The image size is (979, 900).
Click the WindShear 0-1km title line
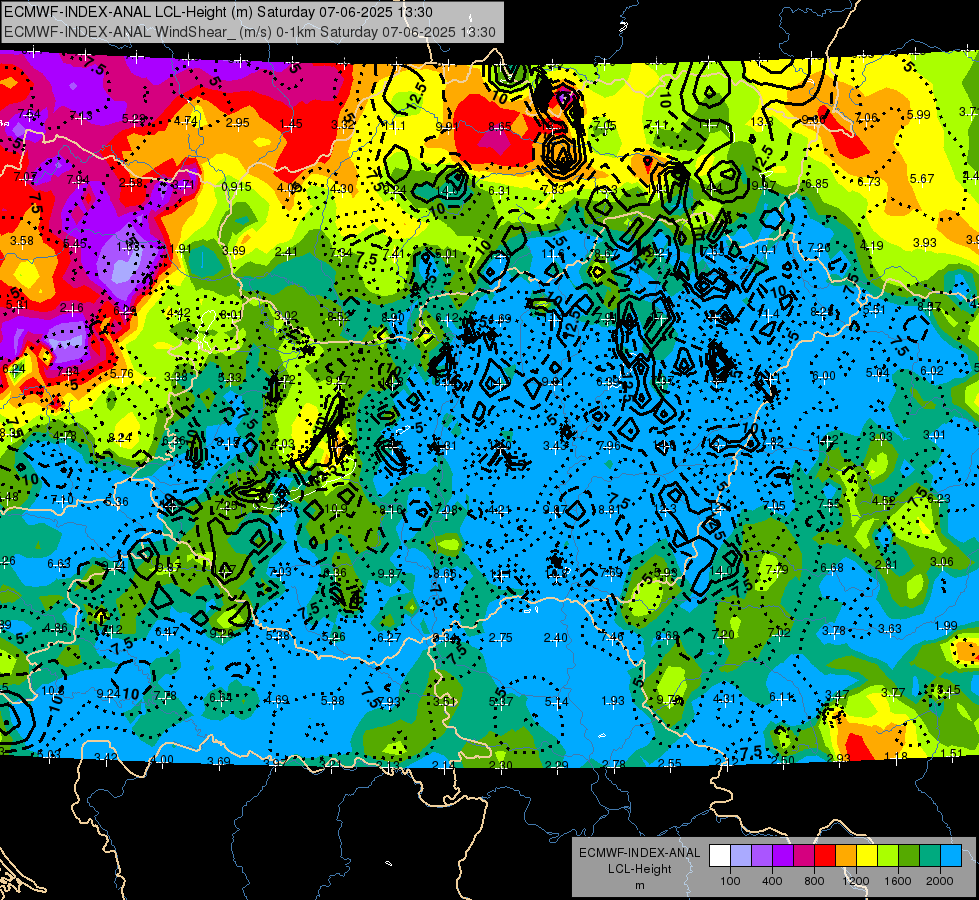(x=250, y=32)
